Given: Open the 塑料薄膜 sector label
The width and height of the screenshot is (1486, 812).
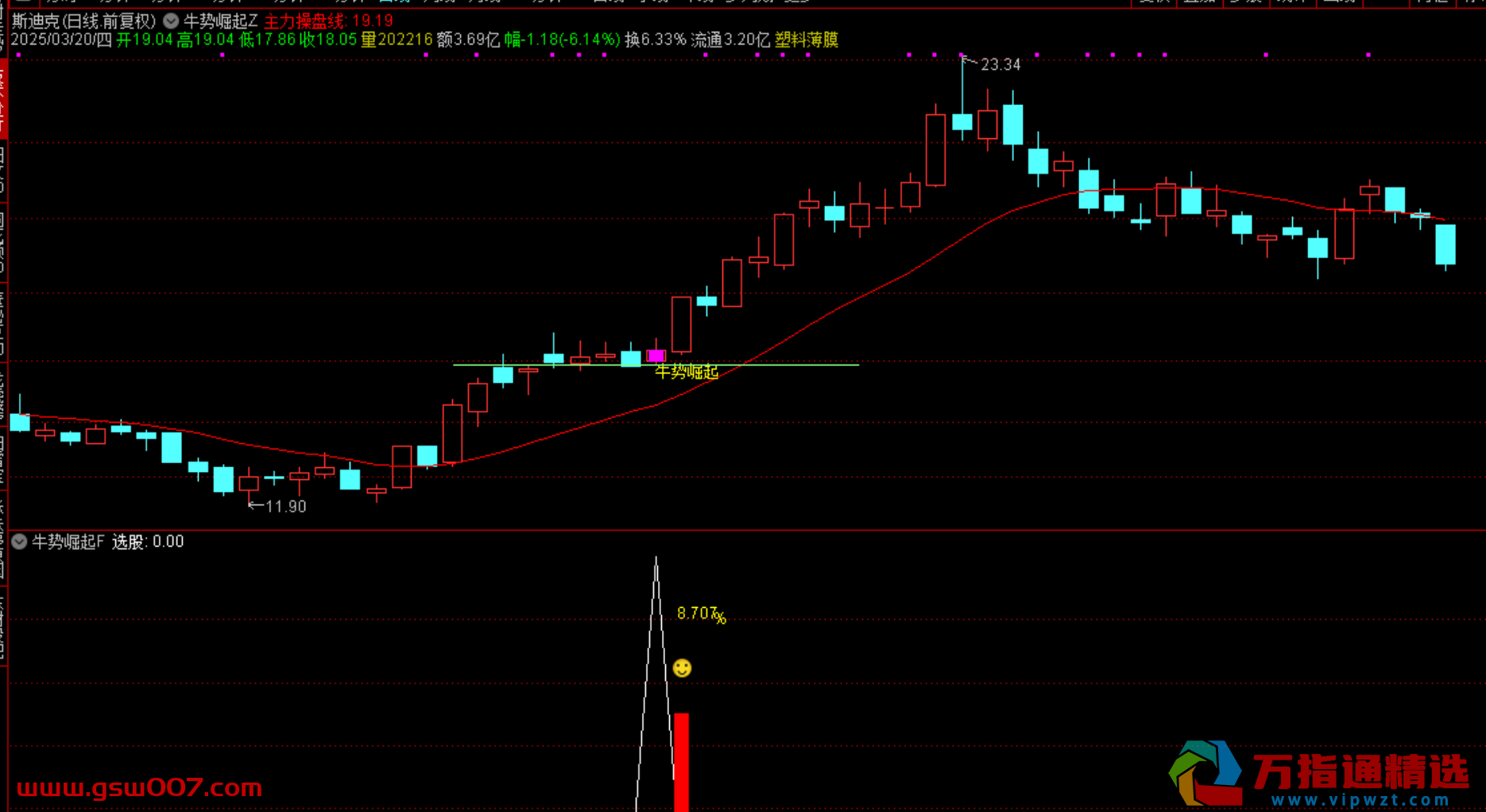Looking at the screenshot, I should point(807,40).
